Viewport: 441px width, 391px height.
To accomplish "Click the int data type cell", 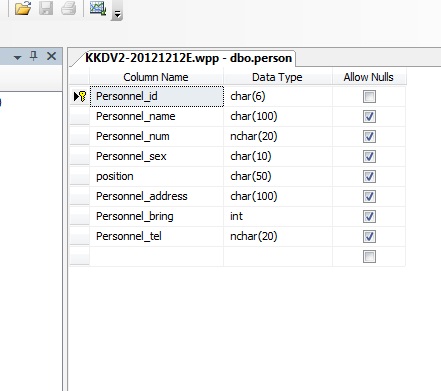I will [x=278, y=217].
